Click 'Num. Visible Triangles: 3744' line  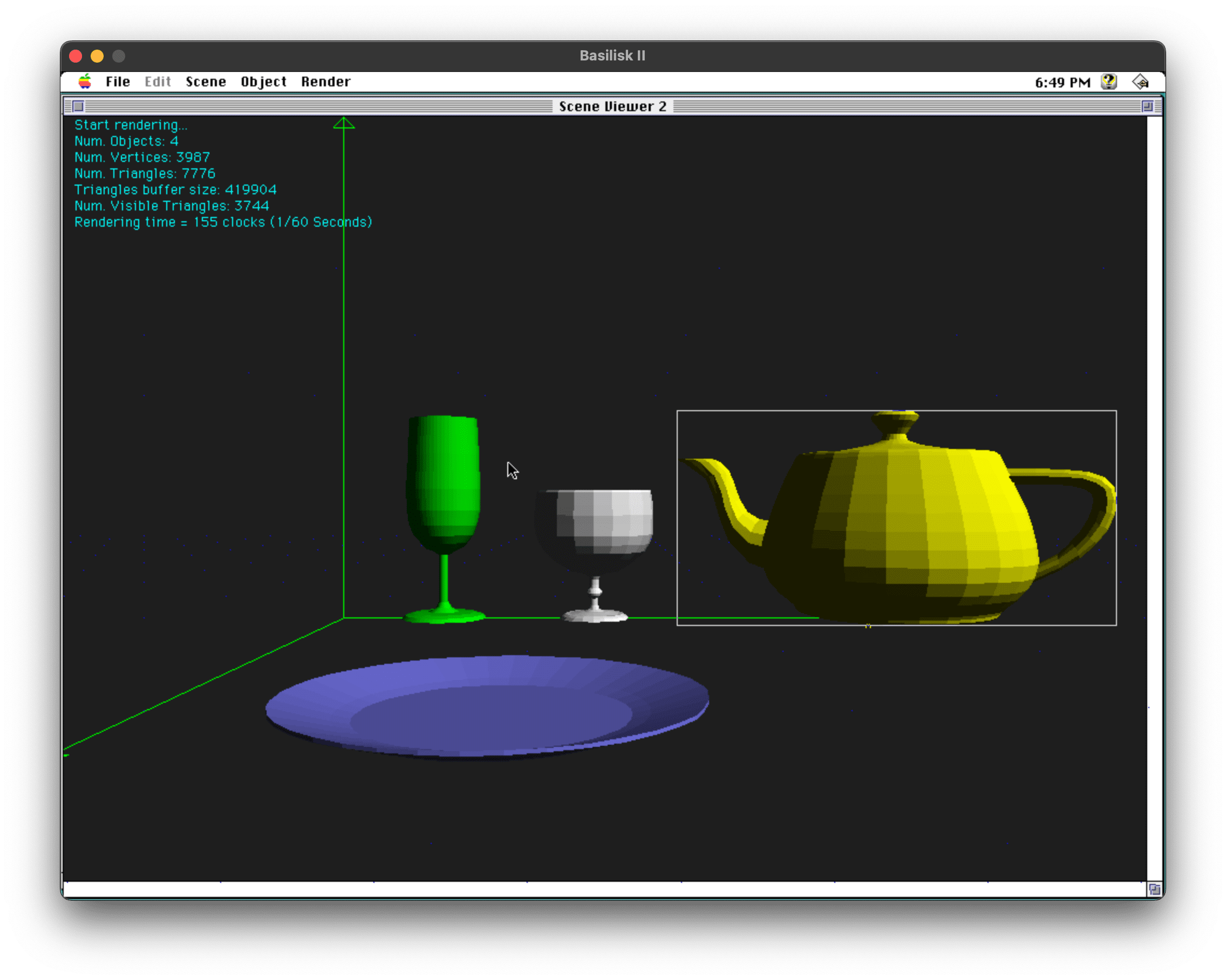[172, 206]
